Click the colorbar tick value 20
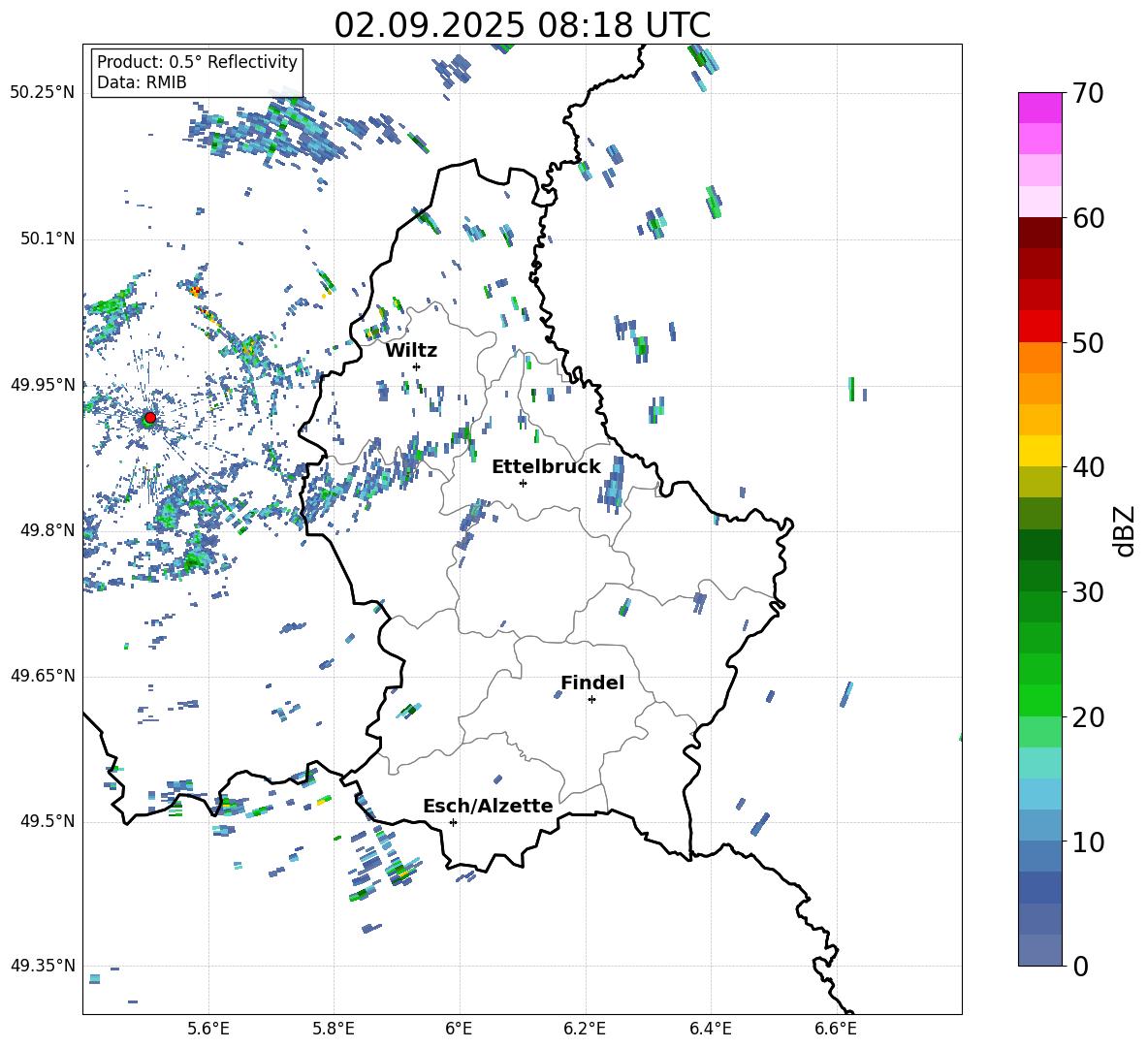 (x=1088, y=716)
